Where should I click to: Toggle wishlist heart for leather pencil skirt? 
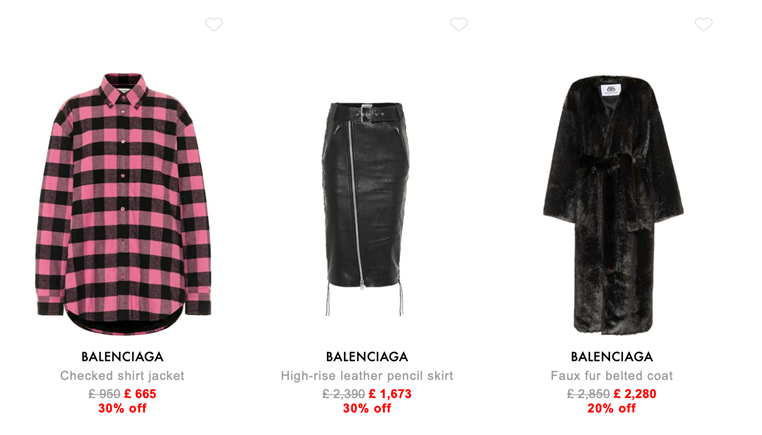tap(459, 24)
